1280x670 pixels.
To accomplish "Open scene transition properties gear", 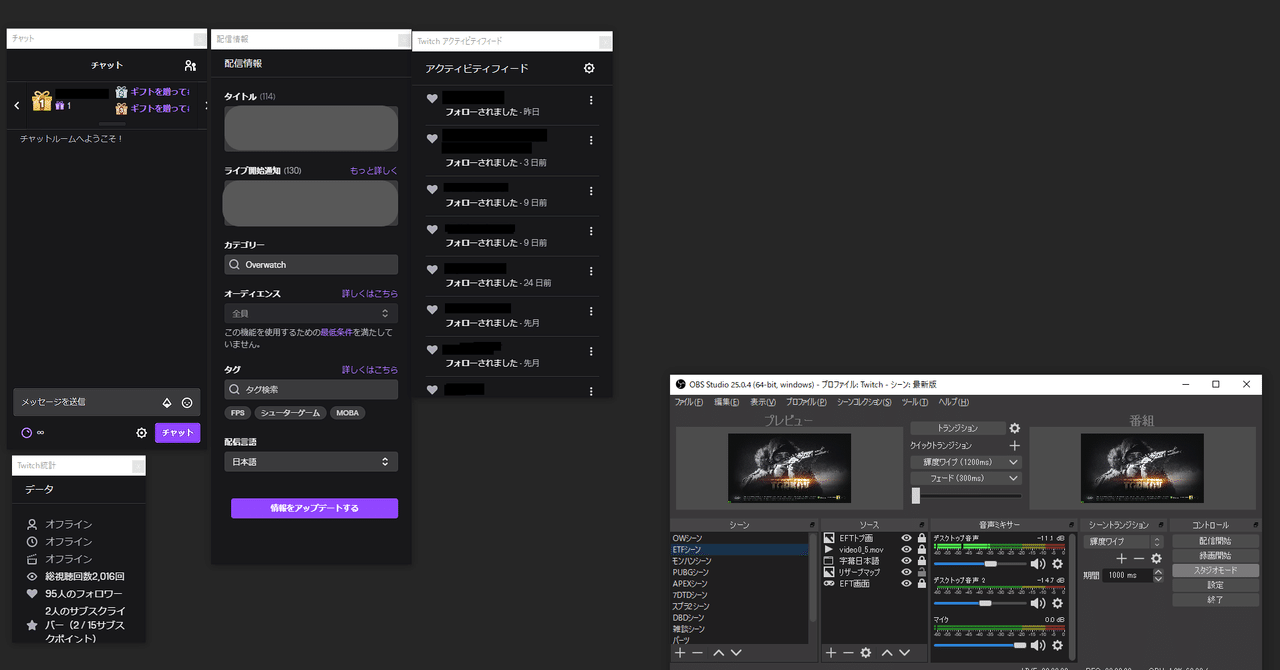I will click(1156, 559).
